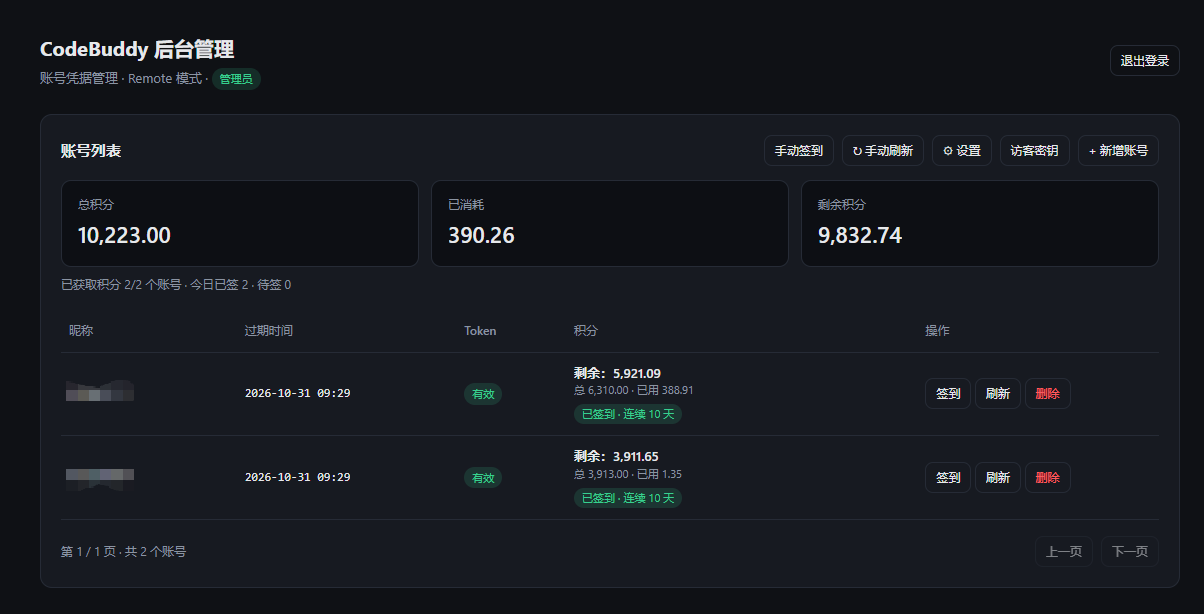Image resolution: width=1204 pixels, height=614 pixels.
Task: Click the 手动刷新 button with refresh icon
Action: (882, 151)
